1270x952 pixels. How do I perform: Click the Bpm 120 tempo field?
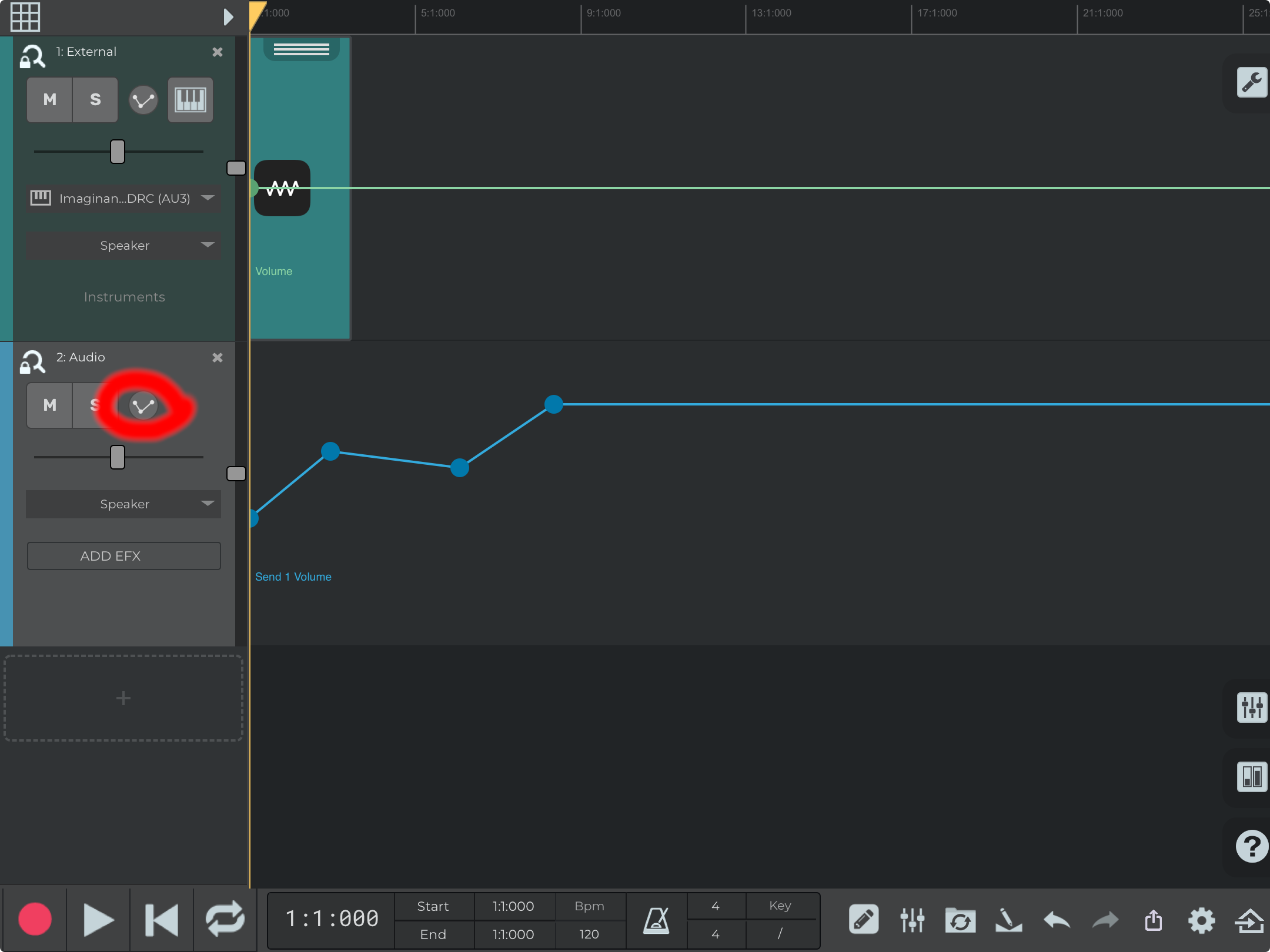coord(589,934)
